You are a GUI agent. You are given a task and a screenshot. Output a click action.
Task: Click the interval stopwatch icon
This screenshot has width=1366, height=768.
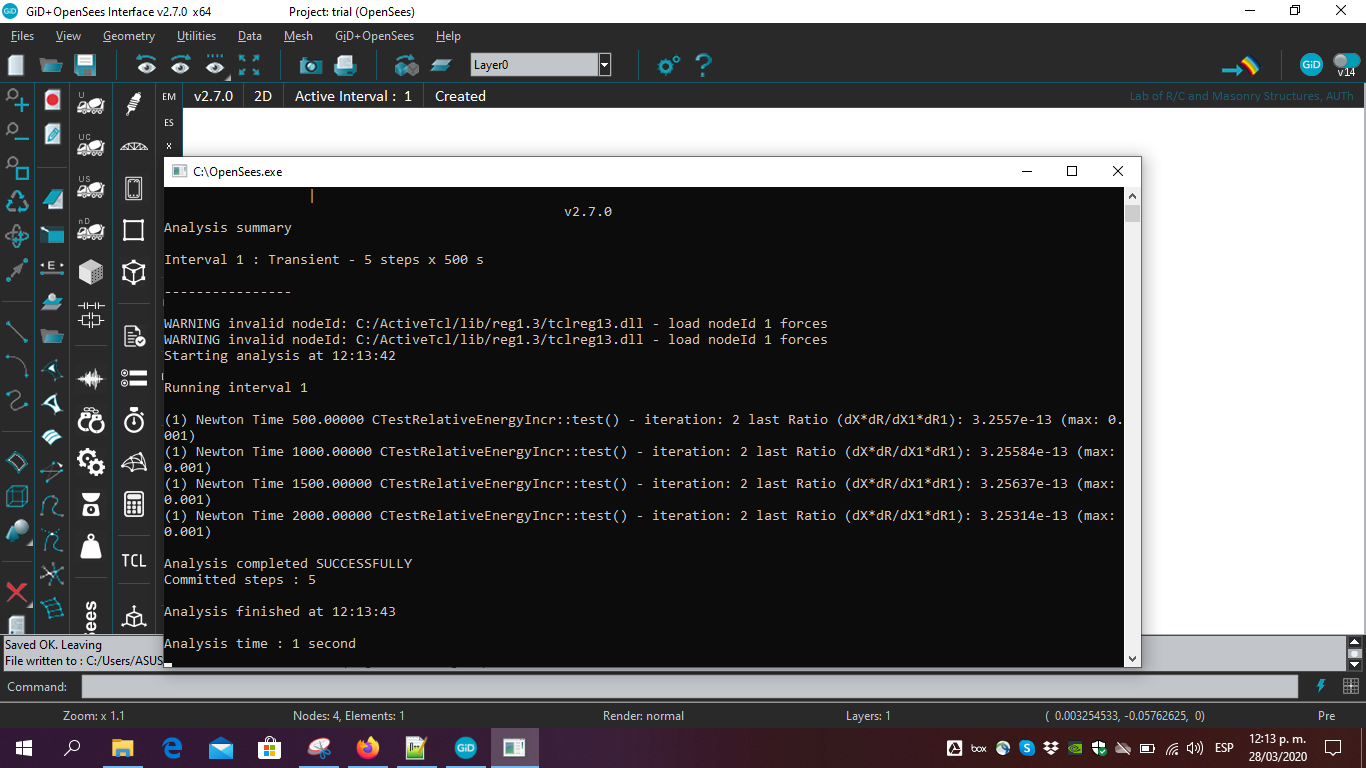click(x=133, y=420)
